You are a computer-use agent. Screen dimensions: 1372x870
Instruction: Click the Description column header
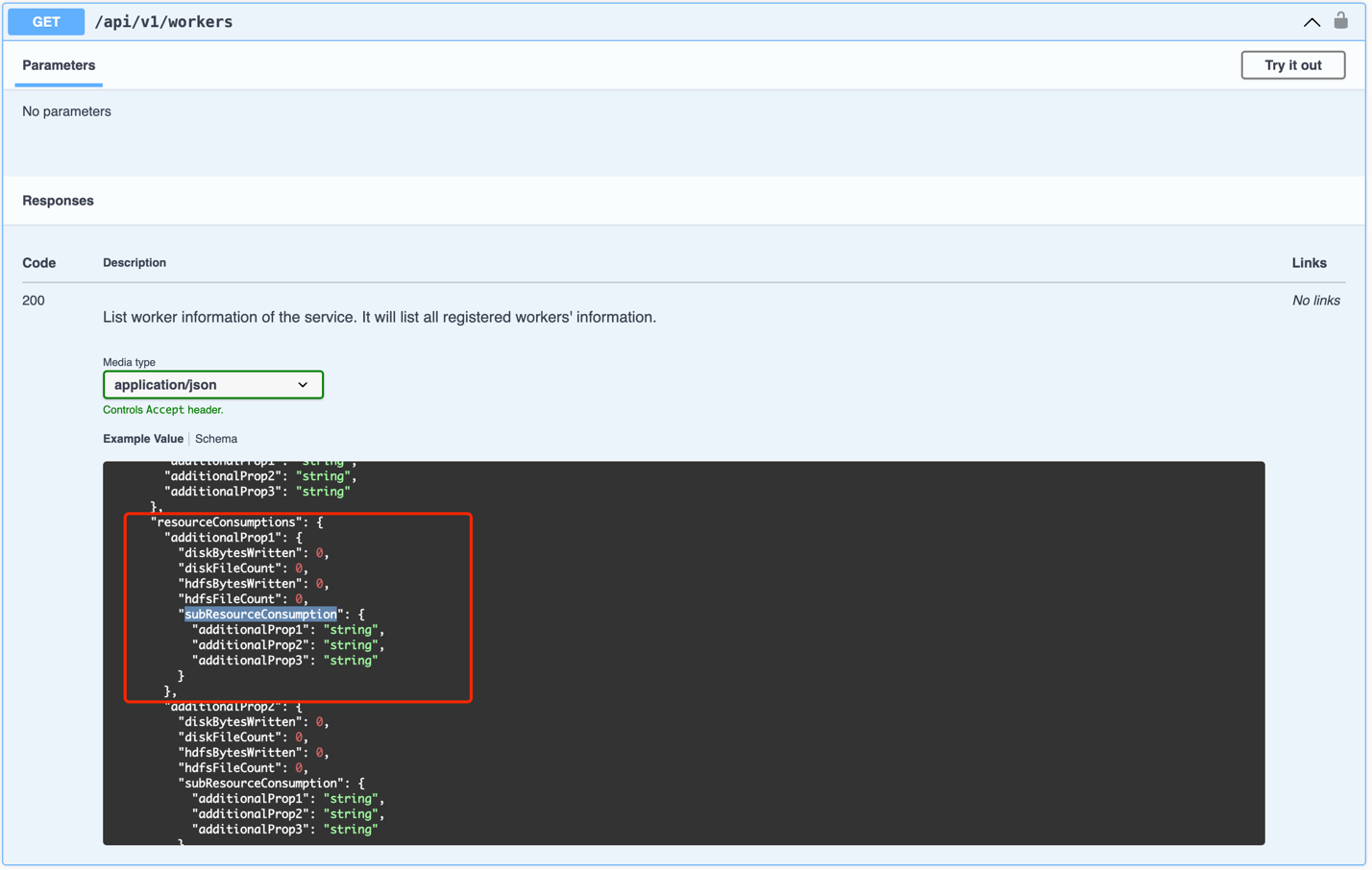click(x=135, y=263)
